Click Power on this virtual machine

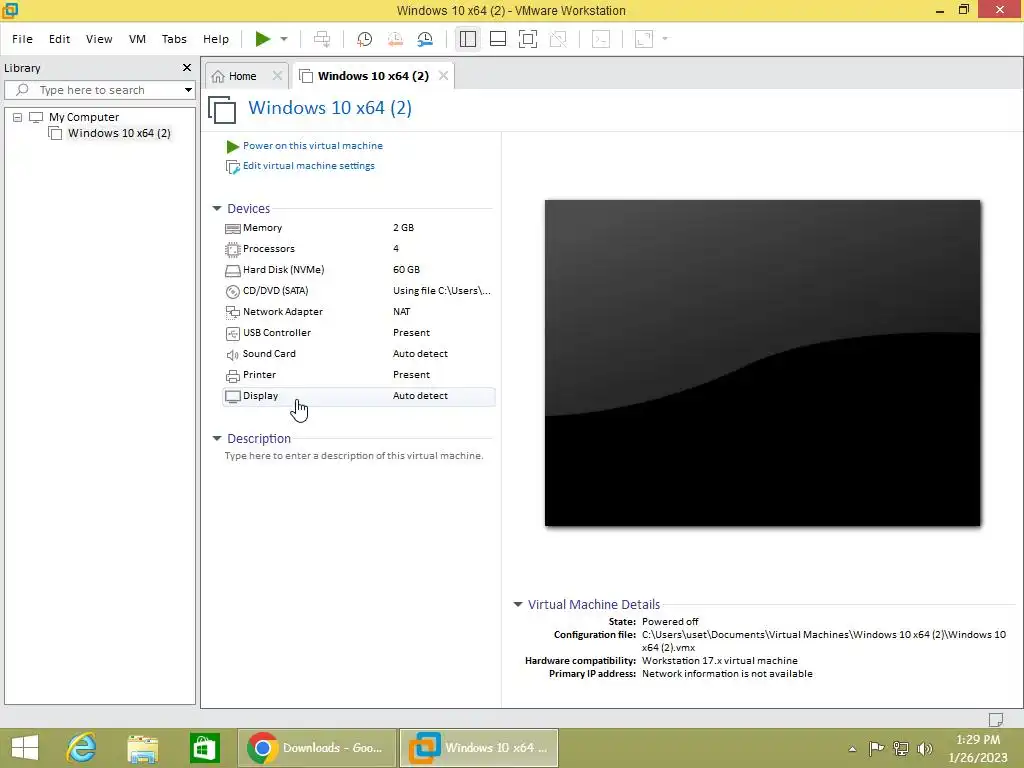pos(312,146)
